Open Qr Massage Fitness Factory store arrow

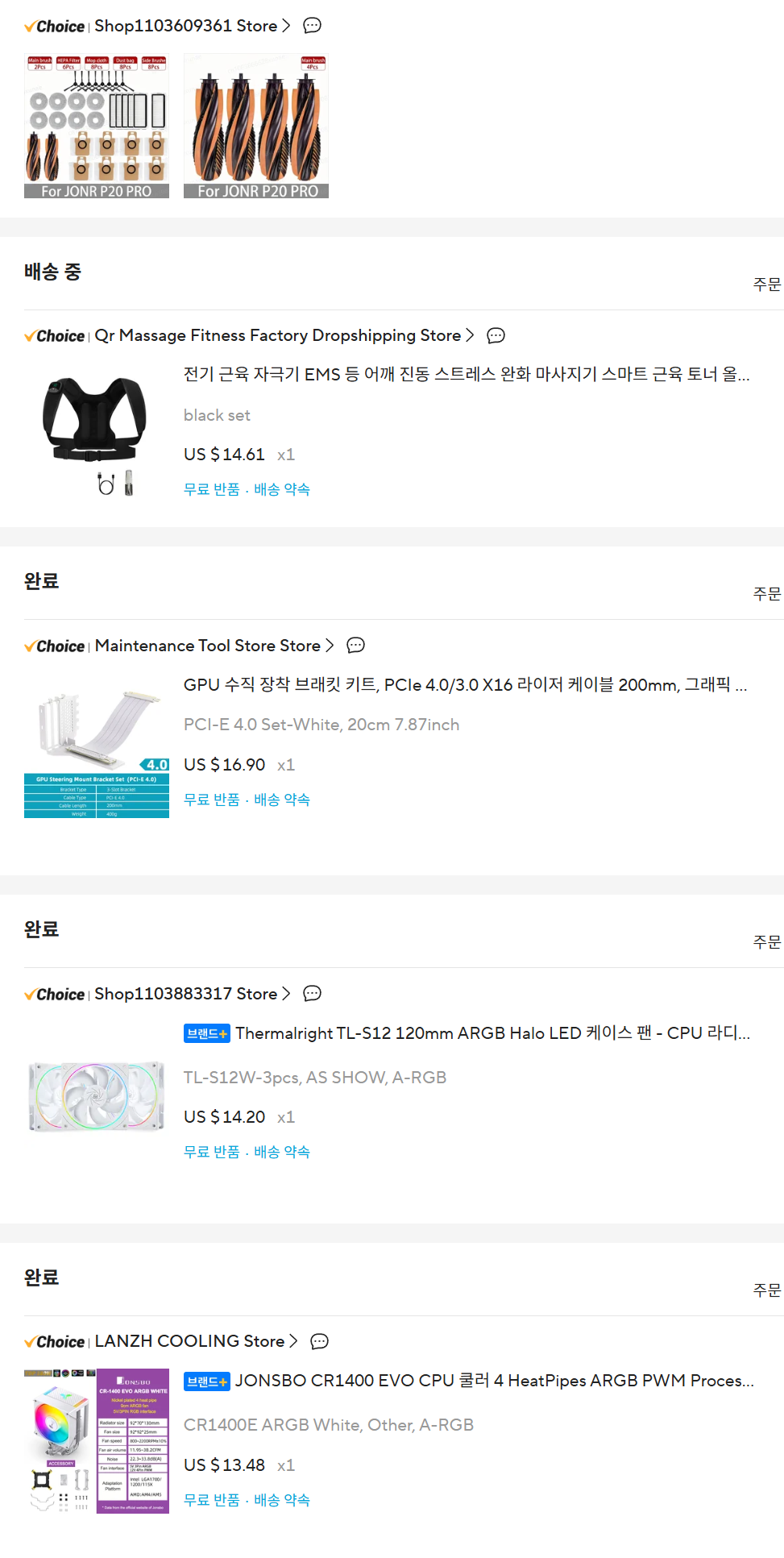[x=470, y=335]
